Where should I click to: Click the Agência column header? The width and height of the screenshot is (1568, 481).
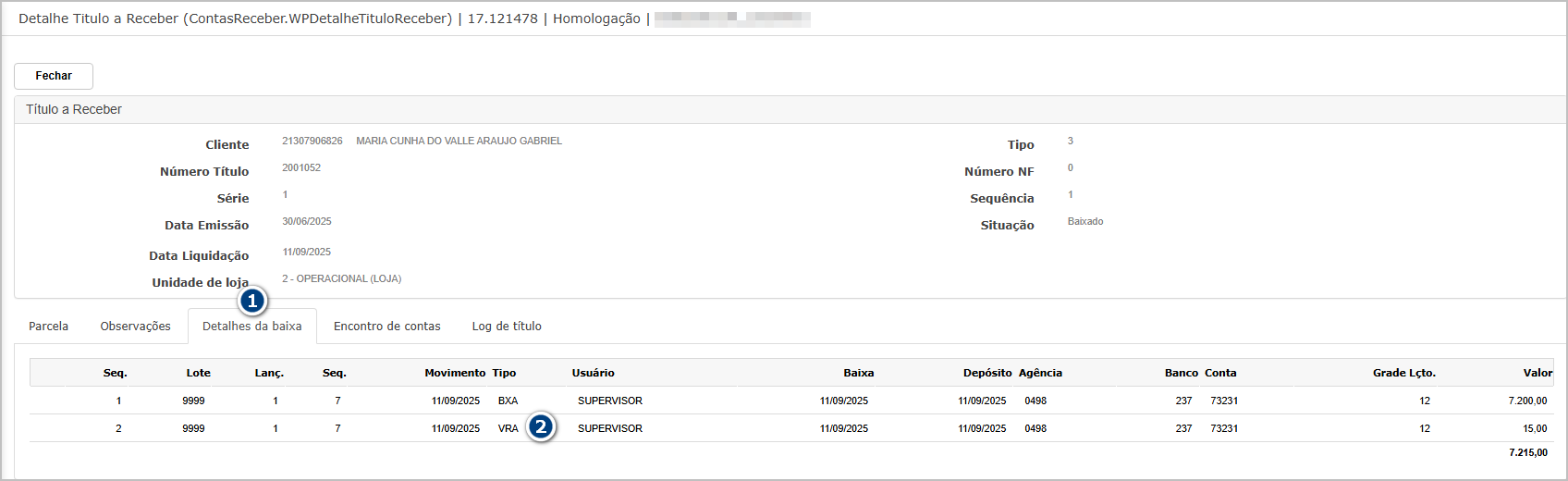[1040, 373]
